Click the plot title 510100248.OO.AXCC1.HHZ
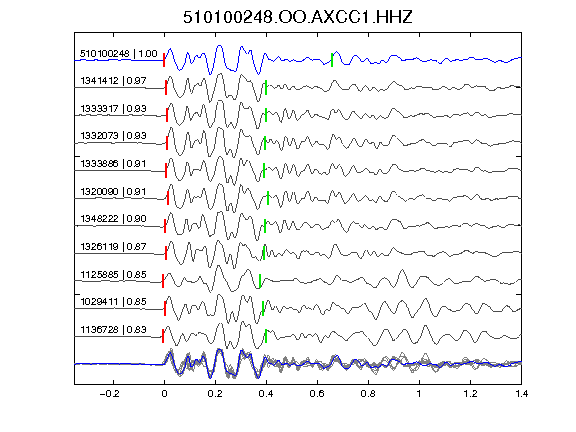 point(298,17)
